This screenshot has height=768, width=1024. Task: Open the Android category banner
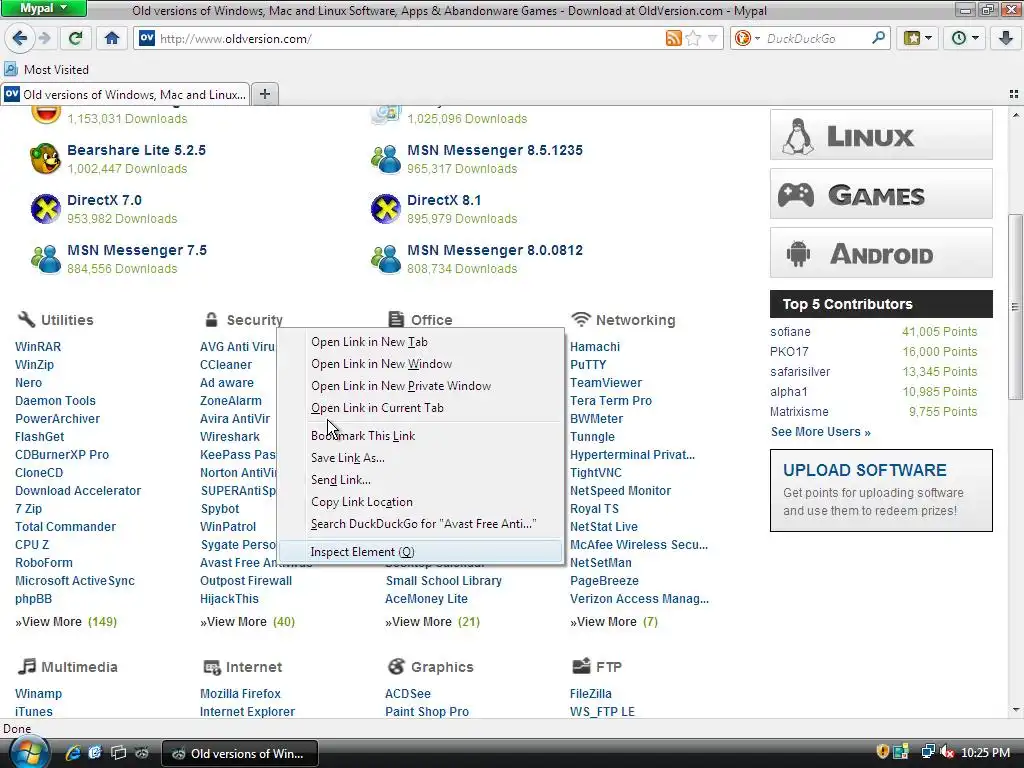pyautogui.click(x=881, y=253)
